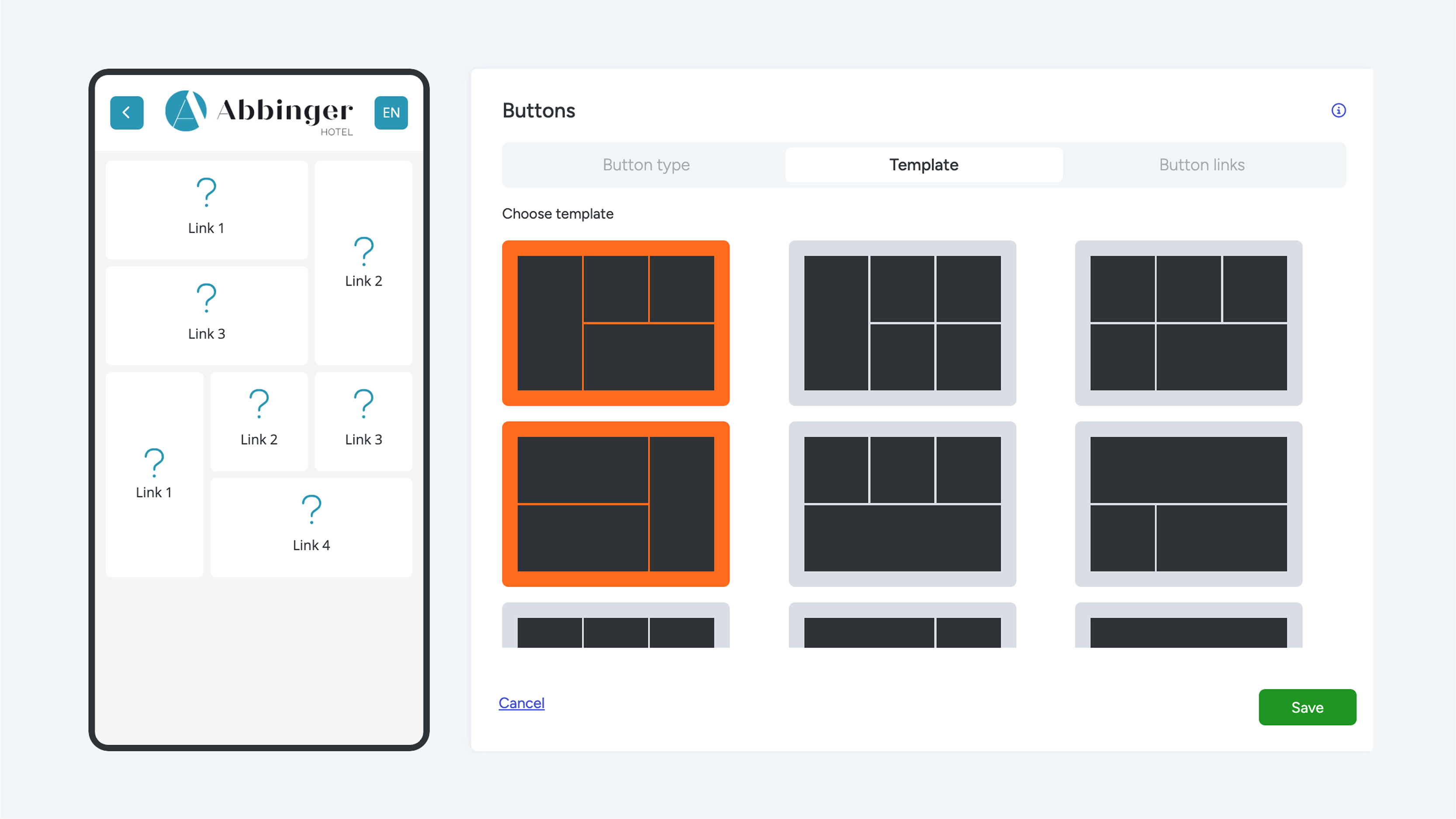This screenshot has height=819, width=1456.
Task: Click question mark icon above Link 4
Action: 311,509
